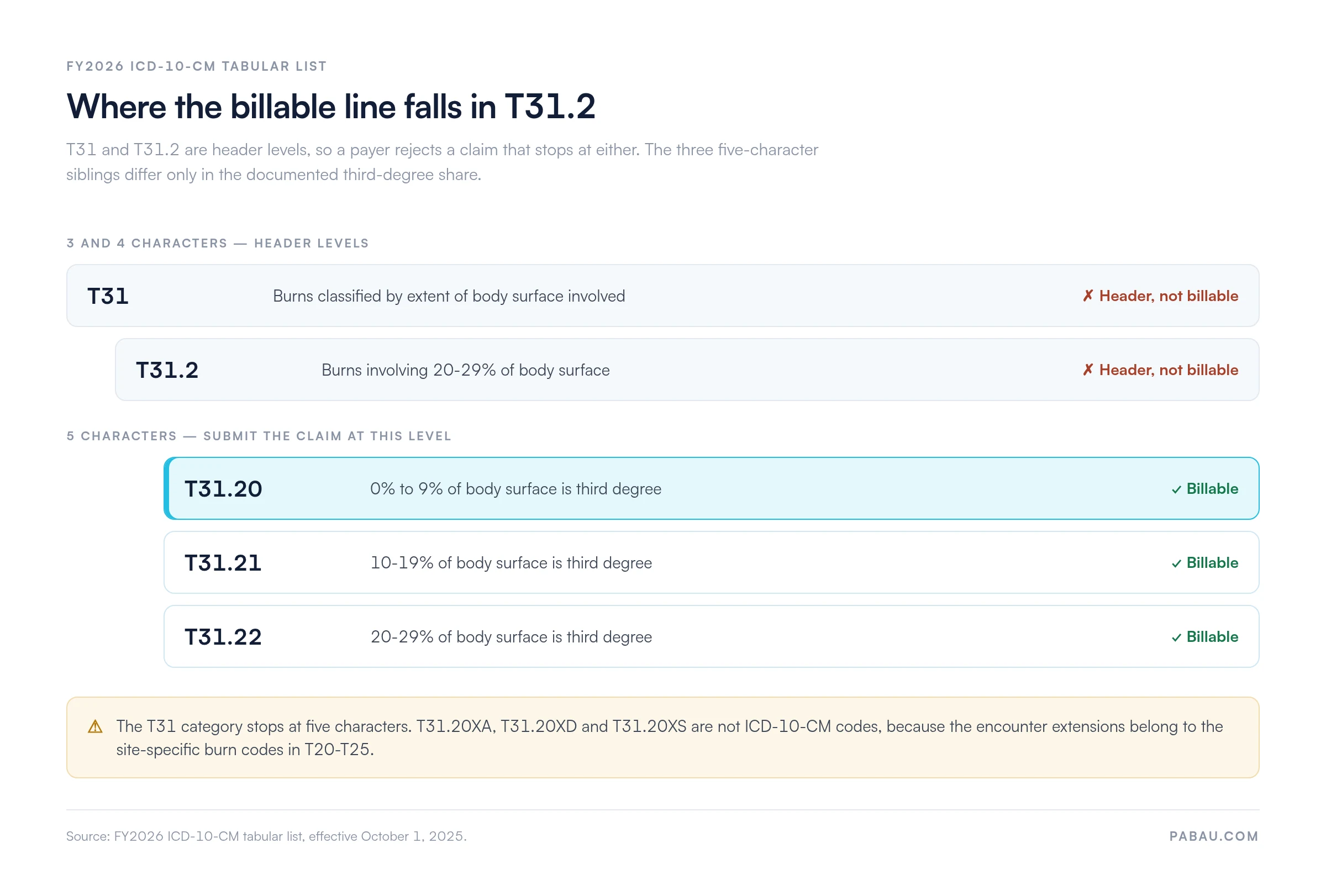Click the green checkmark in T31.22 row
Screen dimensions: 1326x896
coord(1176,638)
